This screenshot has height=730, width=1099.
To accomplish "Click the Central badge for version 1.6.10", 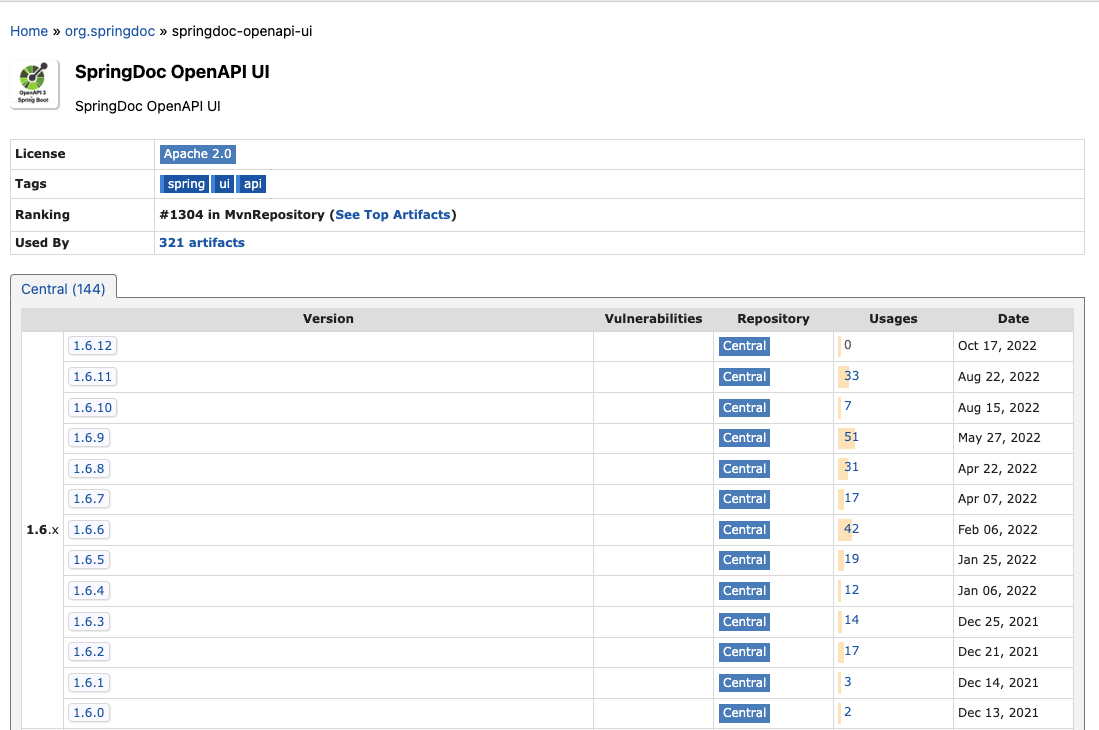I will tap(744, 408).
